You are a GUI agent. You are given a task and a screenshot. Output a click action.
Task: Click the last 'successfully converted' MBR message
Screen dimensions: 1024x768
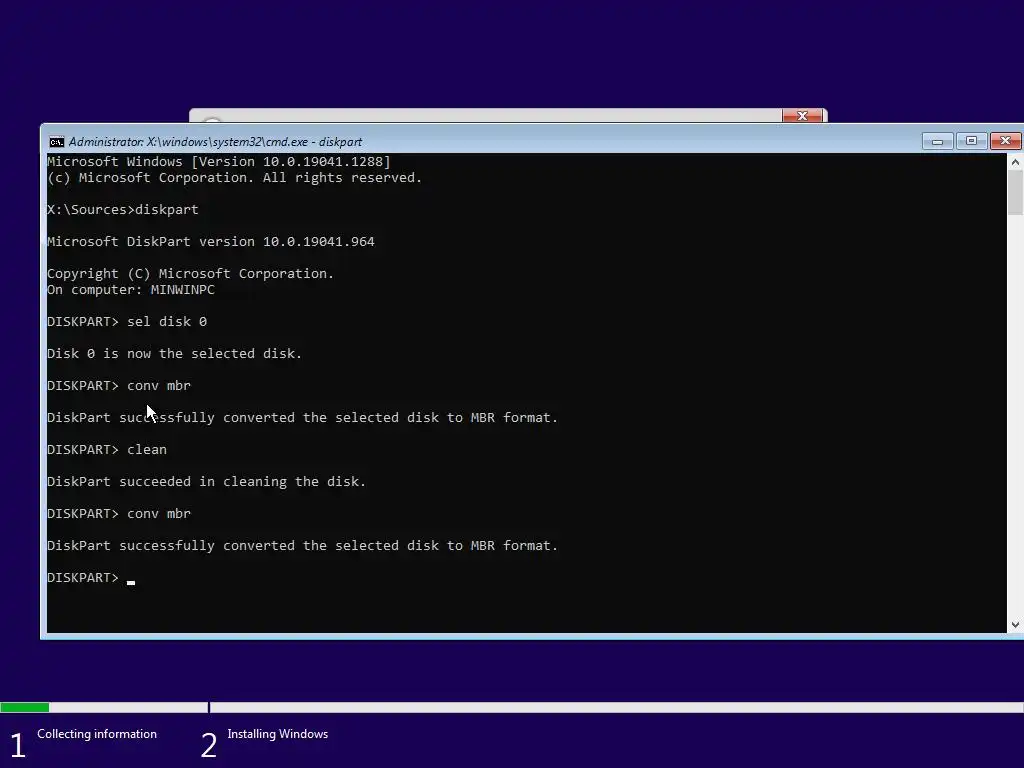click(302, 545)
